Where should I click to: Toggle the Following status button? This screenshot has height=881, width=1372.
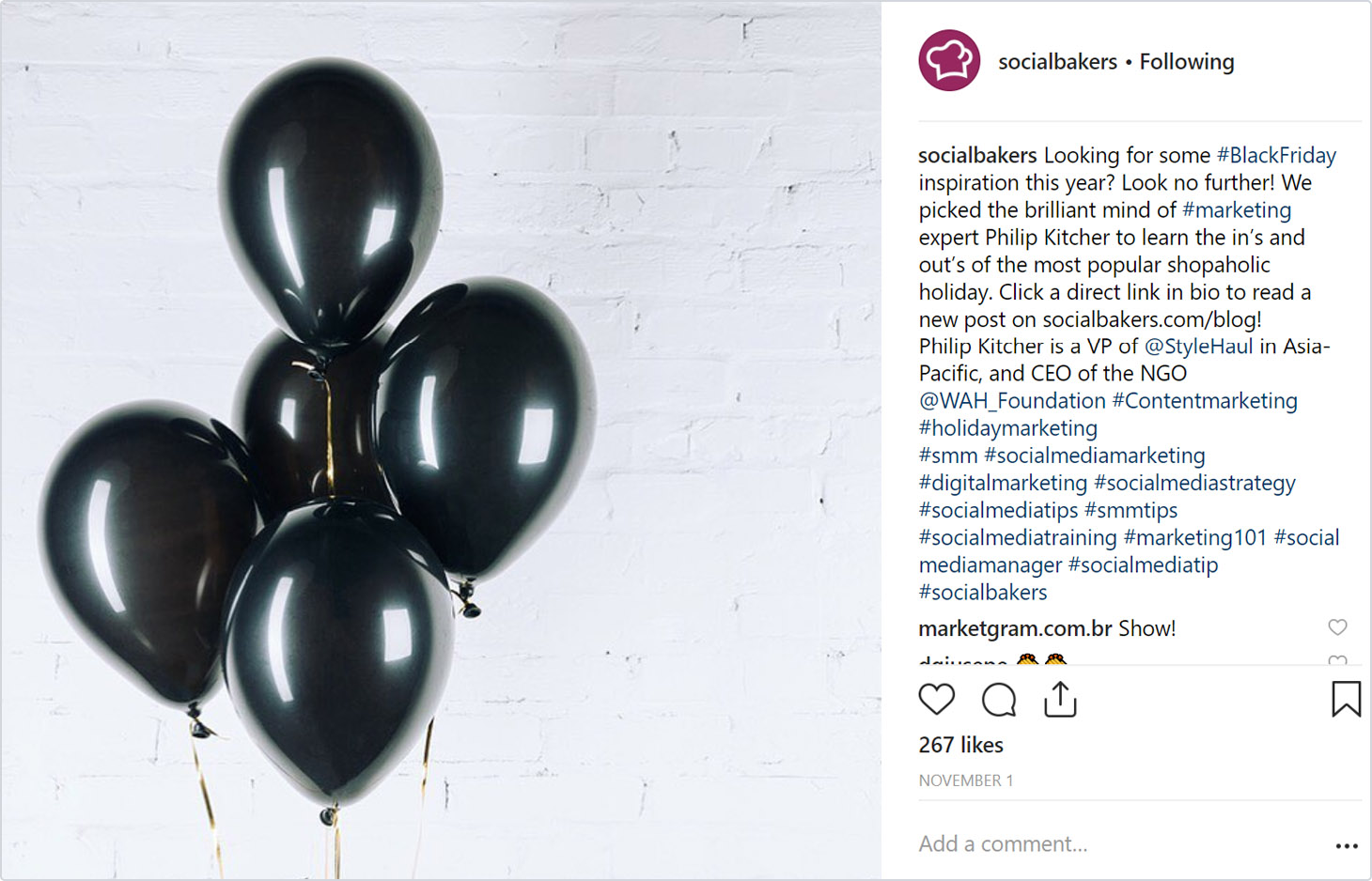coord(1187,62)
